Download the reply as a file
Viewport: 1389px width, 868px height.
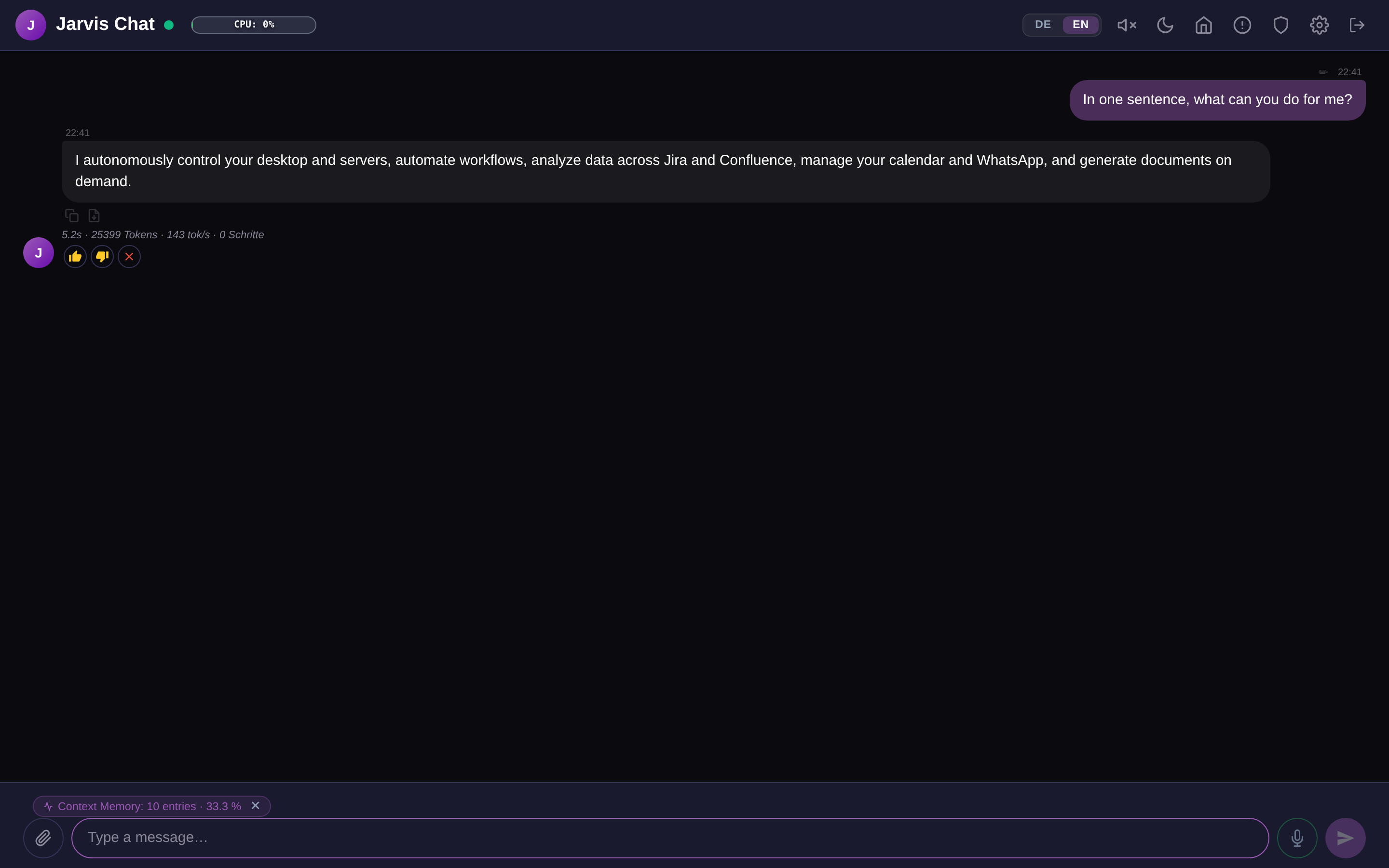point(94,215)
